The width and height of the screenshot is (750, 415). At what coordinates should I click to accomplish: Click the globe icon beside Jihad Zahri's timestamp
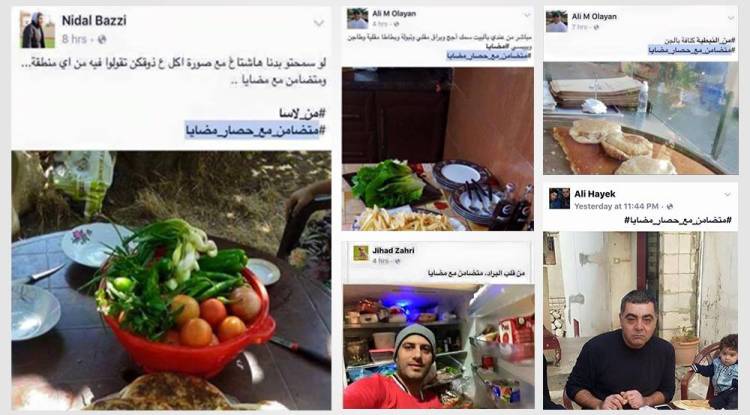click(397, 261)
